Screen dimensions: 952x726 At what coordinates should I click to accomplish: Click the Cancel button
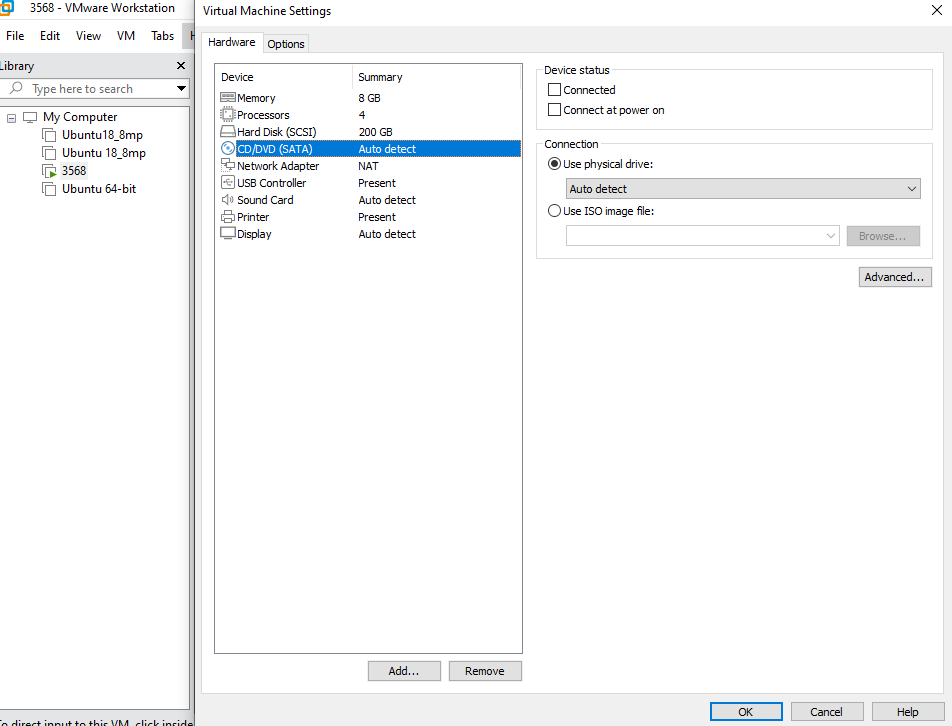tap(826, 711)
